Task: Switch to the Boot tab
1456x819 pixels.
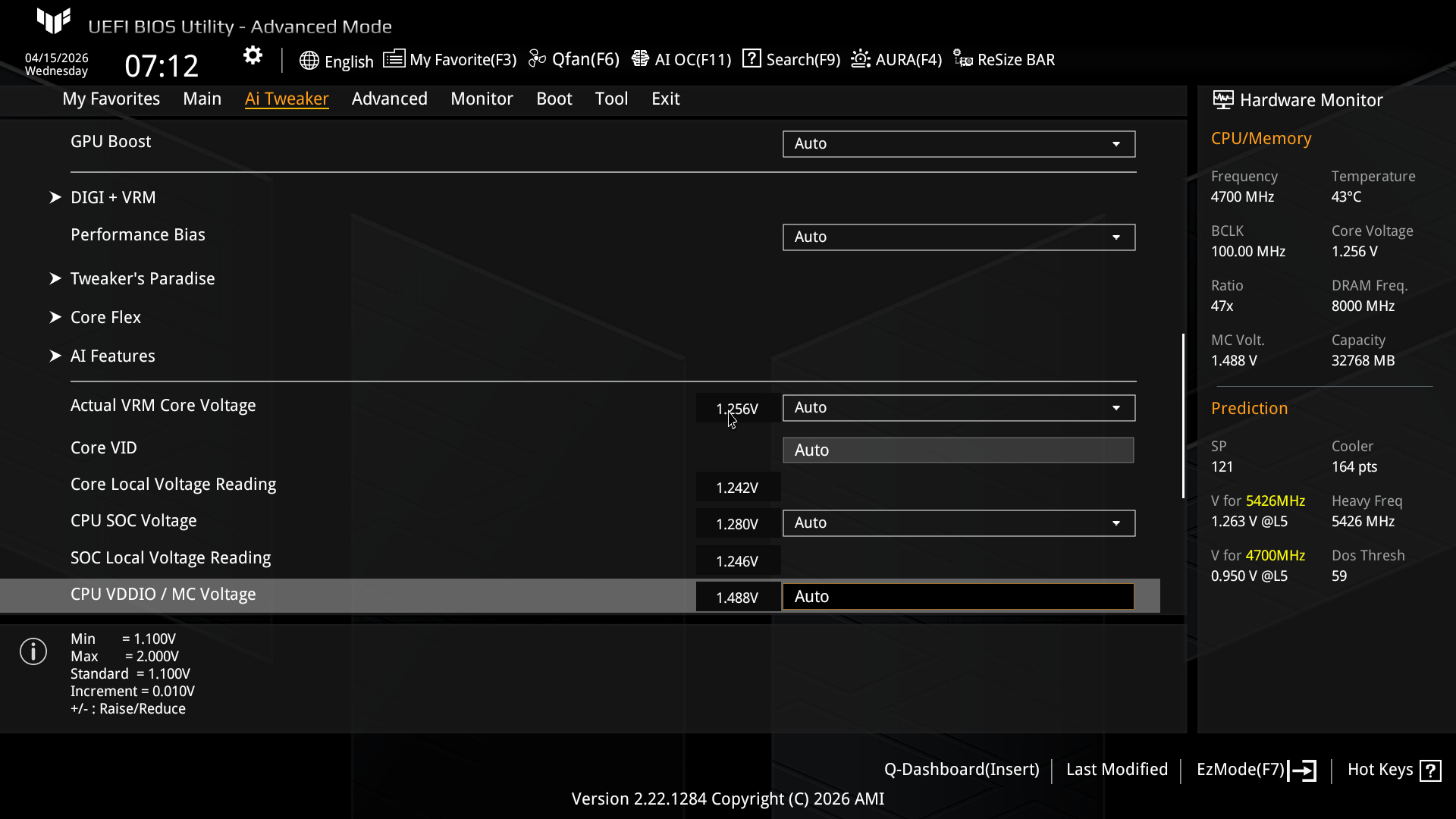Action: point(554,99)
